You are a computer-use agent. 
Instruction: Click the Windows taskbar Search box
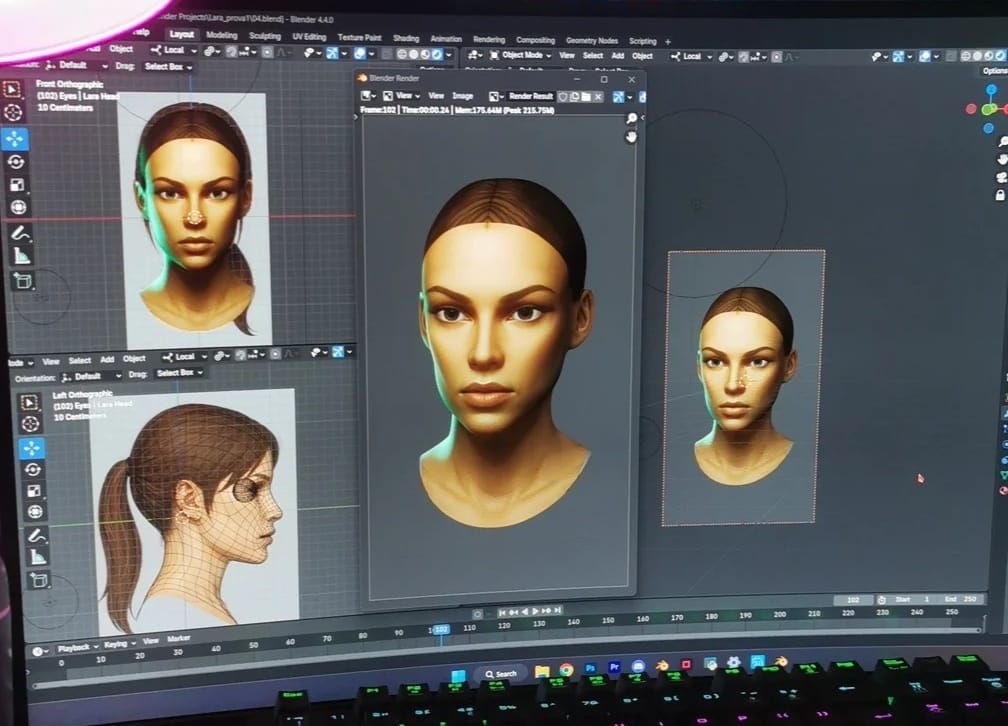(499, 673)
